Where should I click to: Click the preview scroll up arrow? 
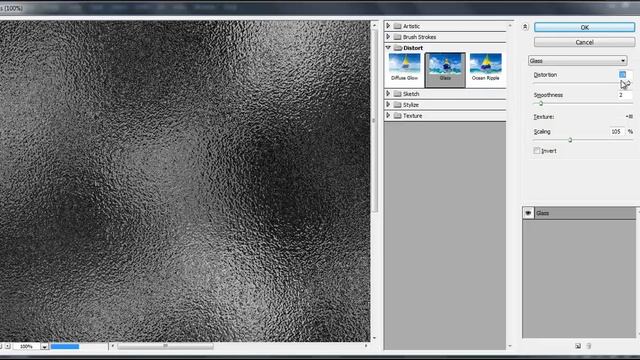(x=374, y=25)
